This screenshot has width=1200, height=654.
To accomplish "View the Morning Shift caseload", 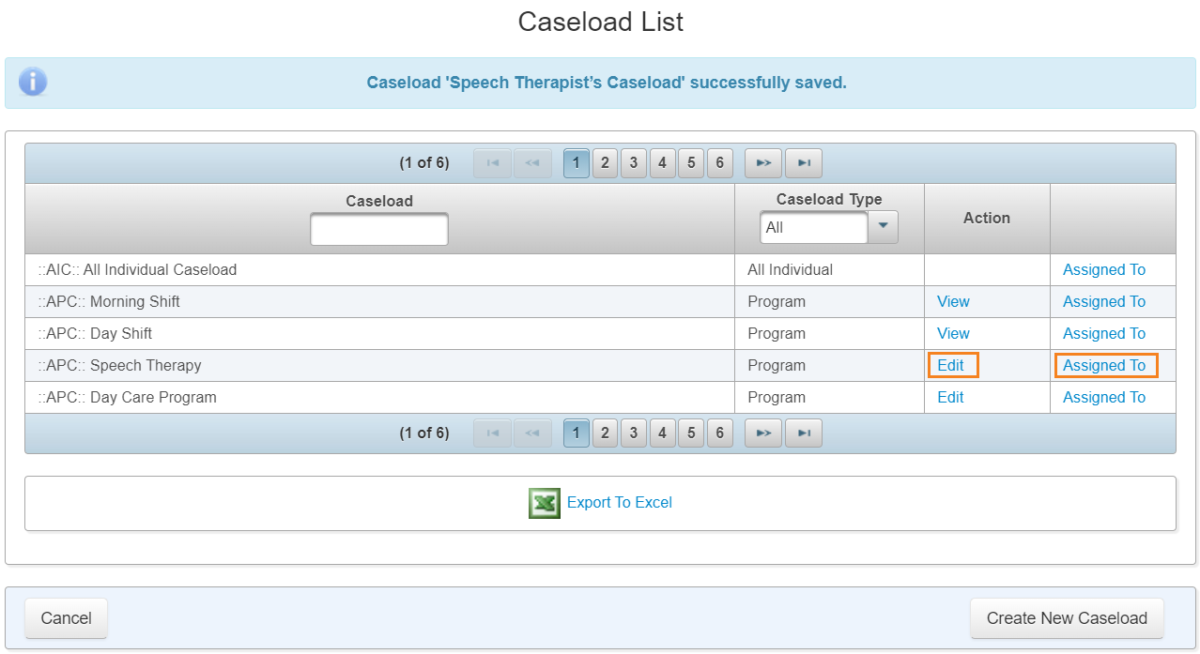I will [953, 301].
